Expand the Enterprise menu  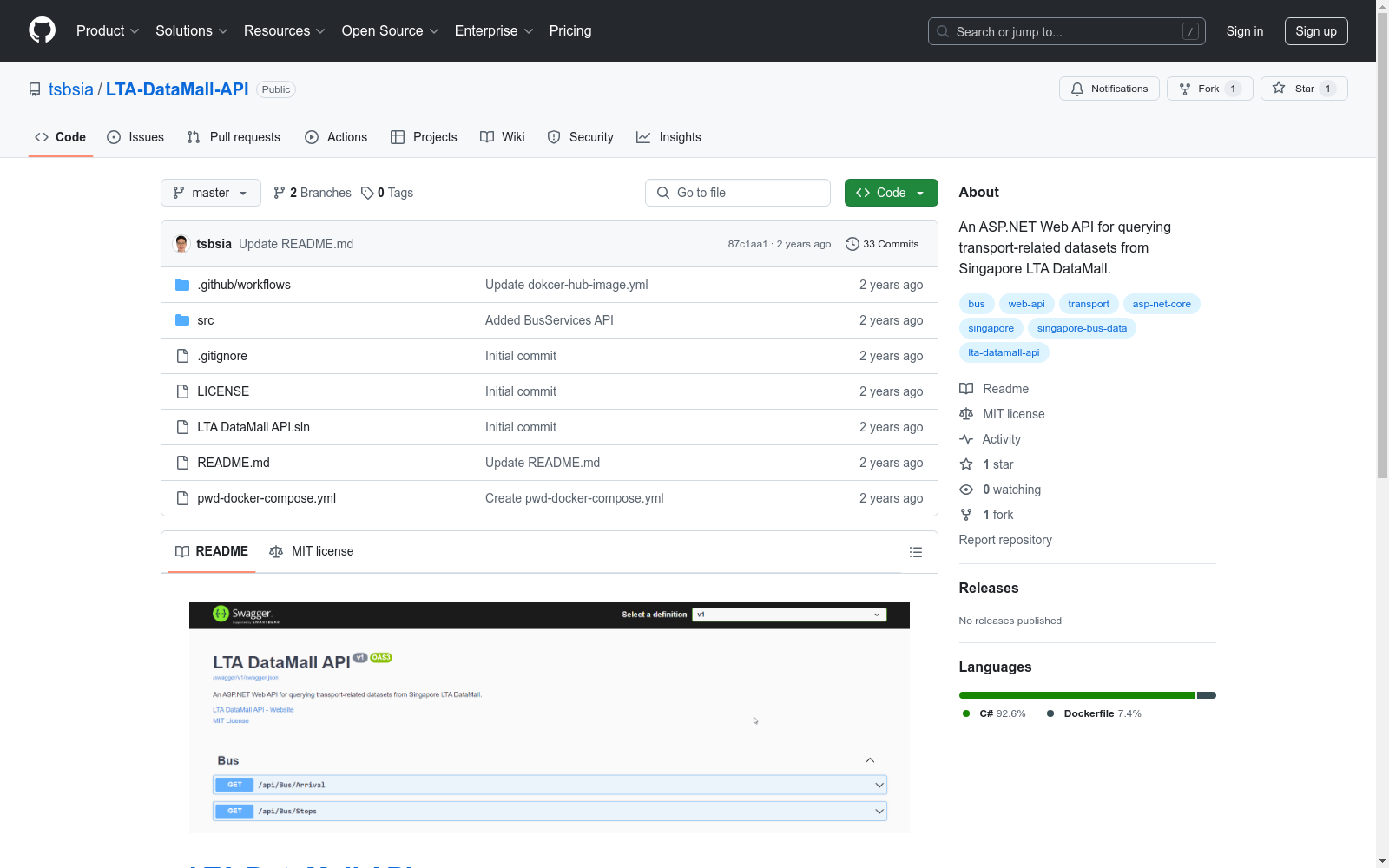coord(494,30)
